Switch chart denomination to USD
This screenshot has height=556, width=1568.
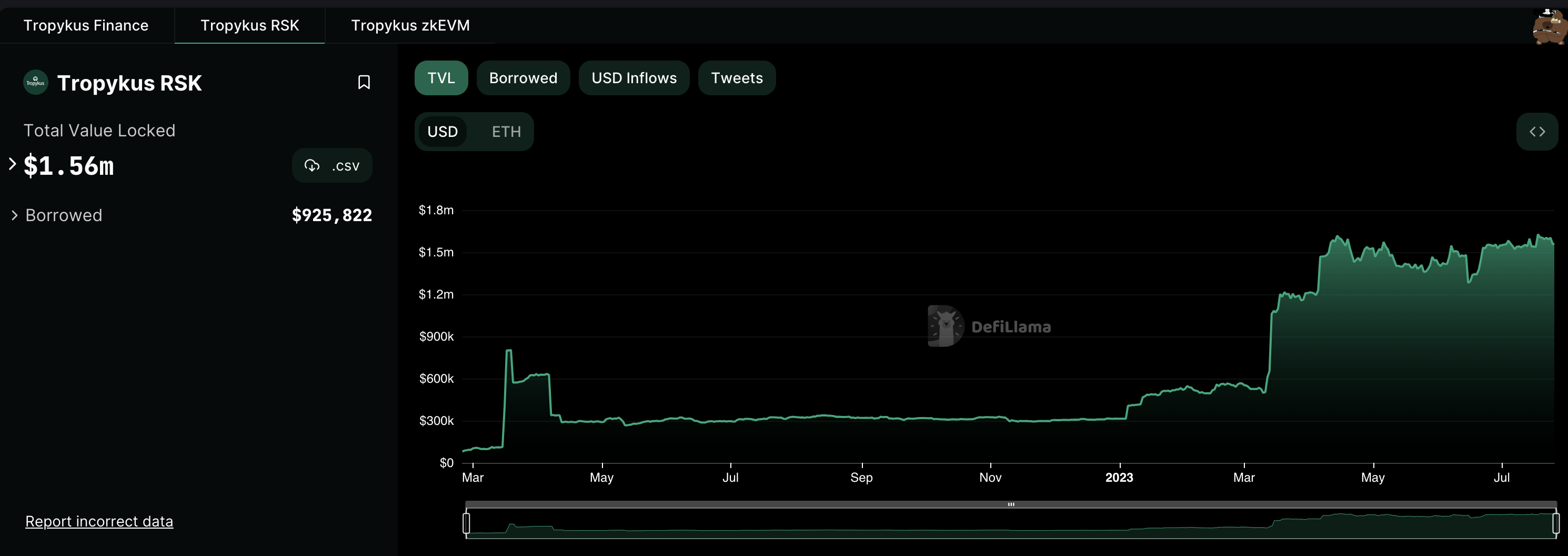(443, 132)
